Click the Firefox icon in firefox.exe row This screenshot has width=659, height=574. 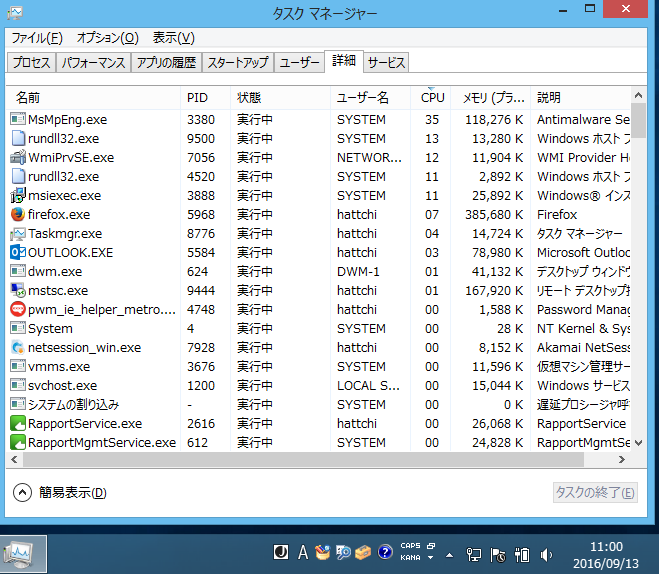18,214
